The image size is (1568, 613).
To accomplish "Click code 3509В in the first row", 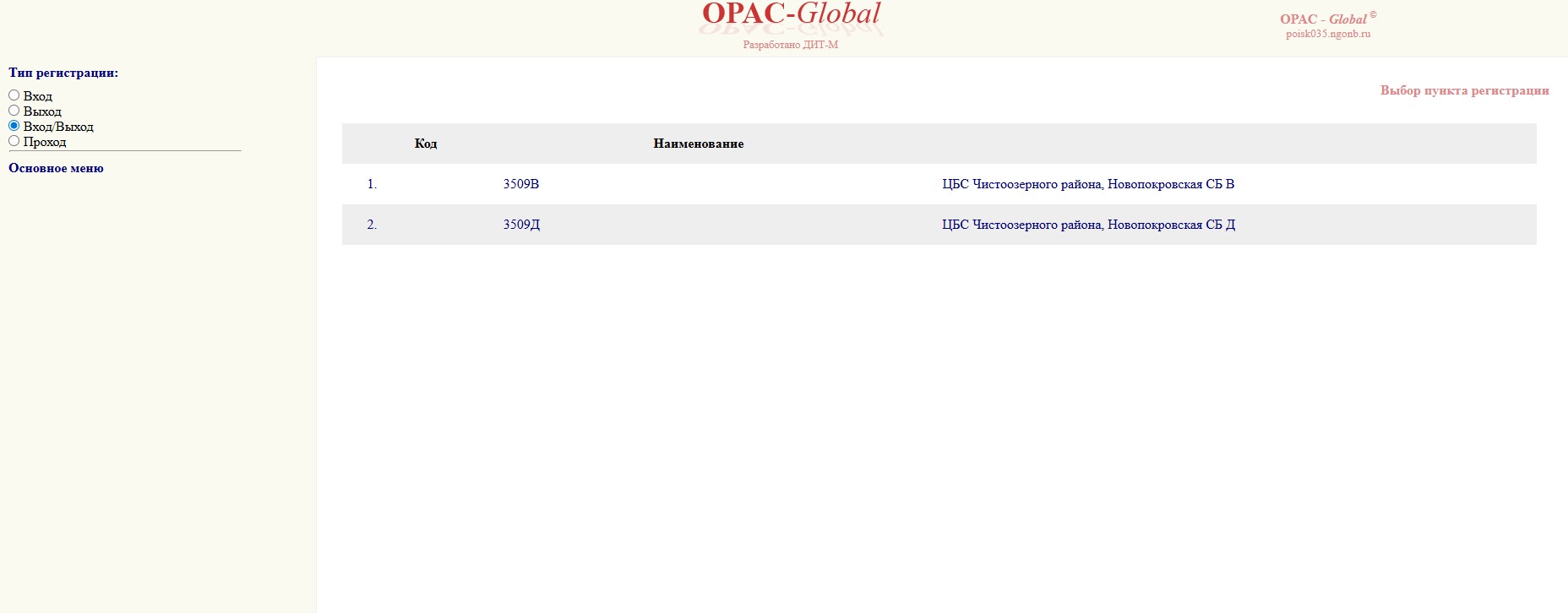I will pyautogui.click(x=520, y=184).
